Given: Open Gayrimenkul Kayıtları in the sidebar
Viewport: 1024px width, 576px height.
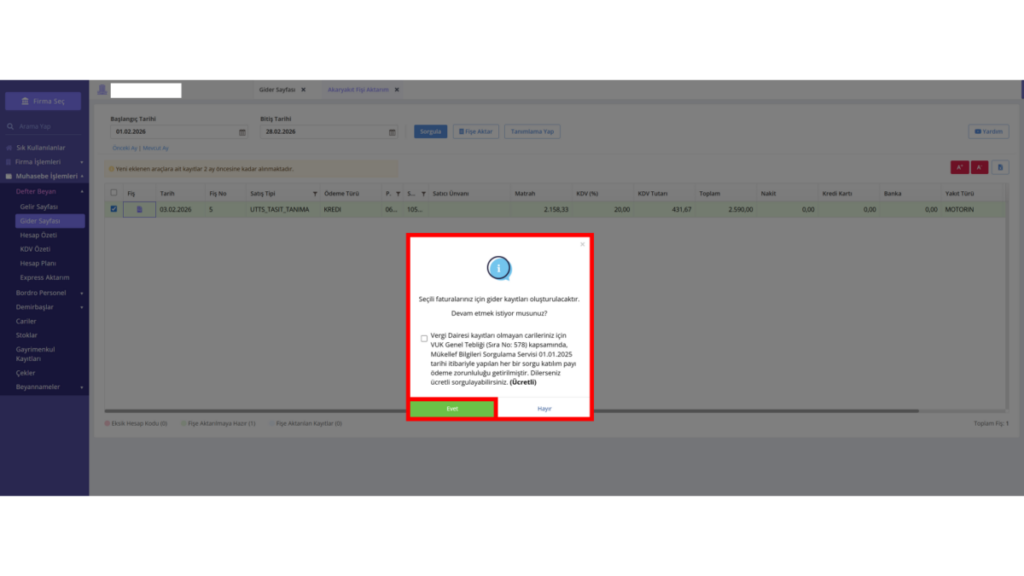Looking at the screenshot, I should point(36,354).
